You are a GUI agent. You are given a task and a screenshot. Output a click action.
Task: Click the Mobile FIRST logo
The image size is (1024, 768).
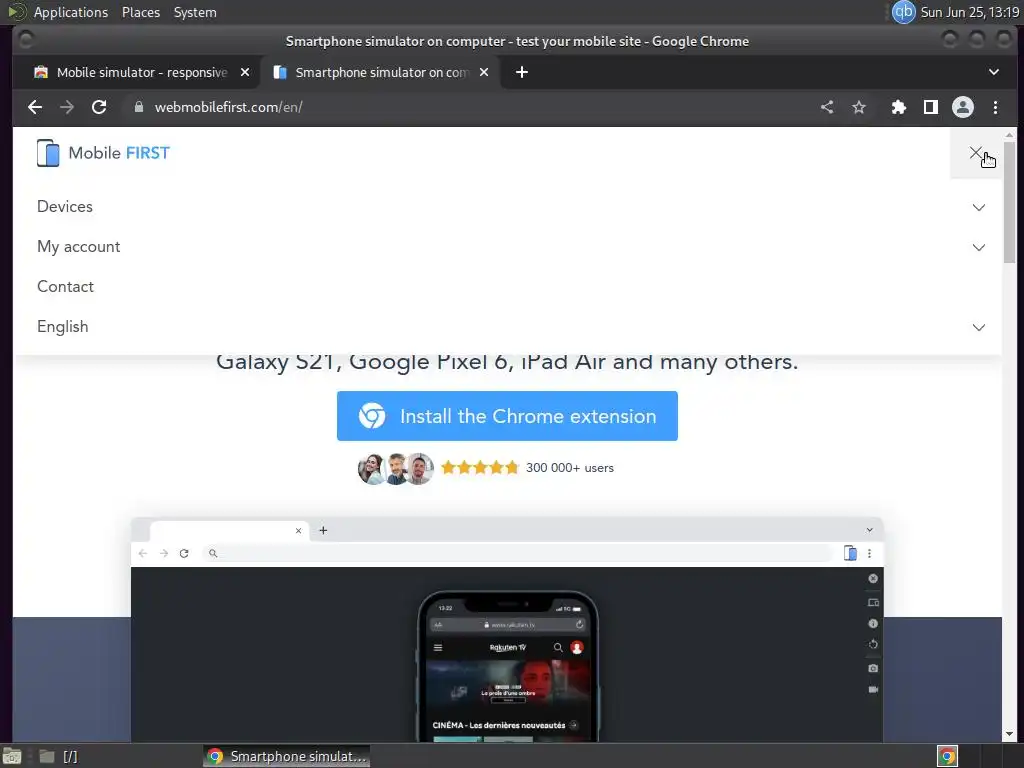pos(103,153)
